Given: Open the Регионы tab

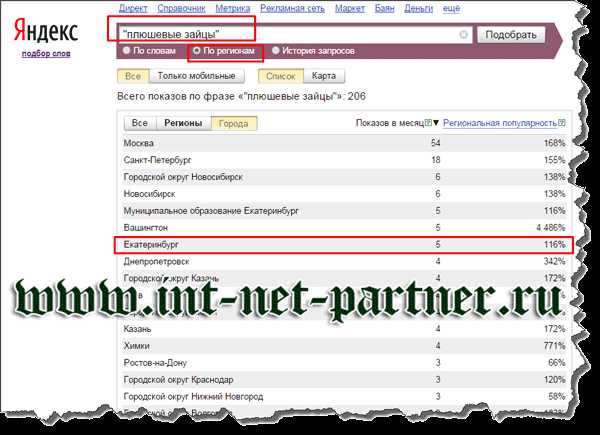Looking at the screenshot, I should point(183,123).
